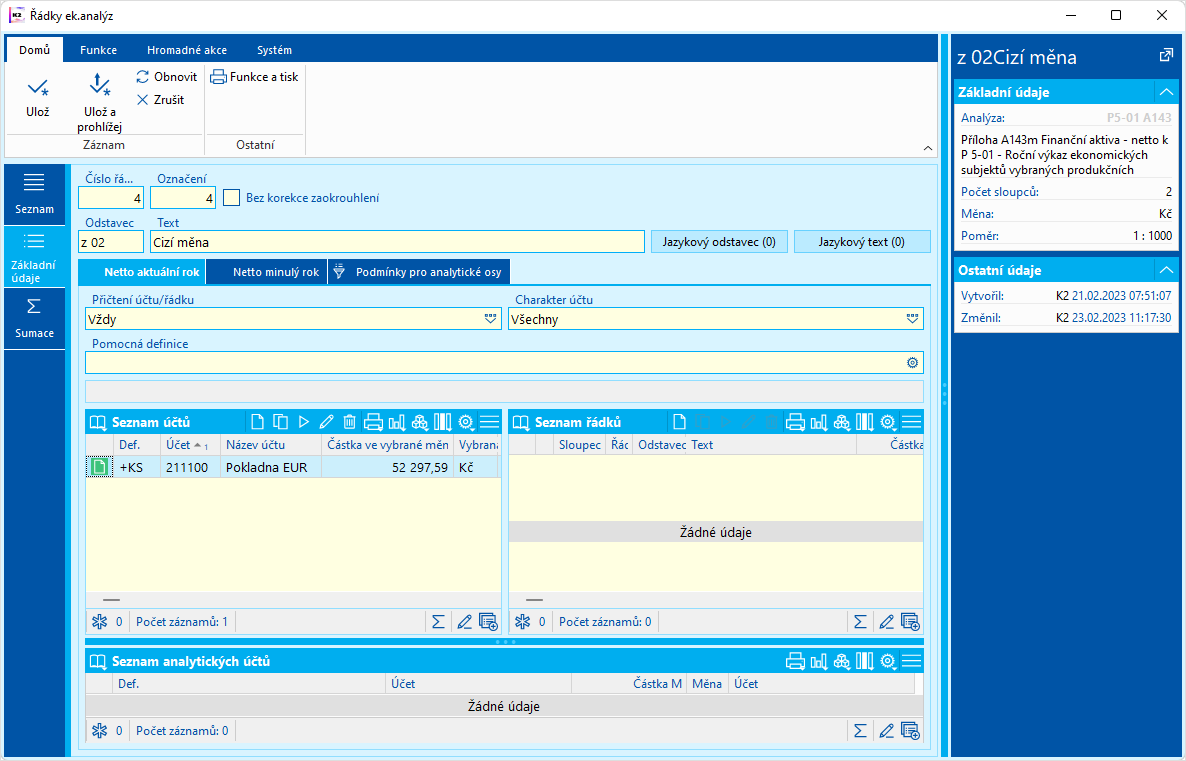Switch to Hromadné akce ribbon tab
The image size is (1186, 761).
(187, 50)
